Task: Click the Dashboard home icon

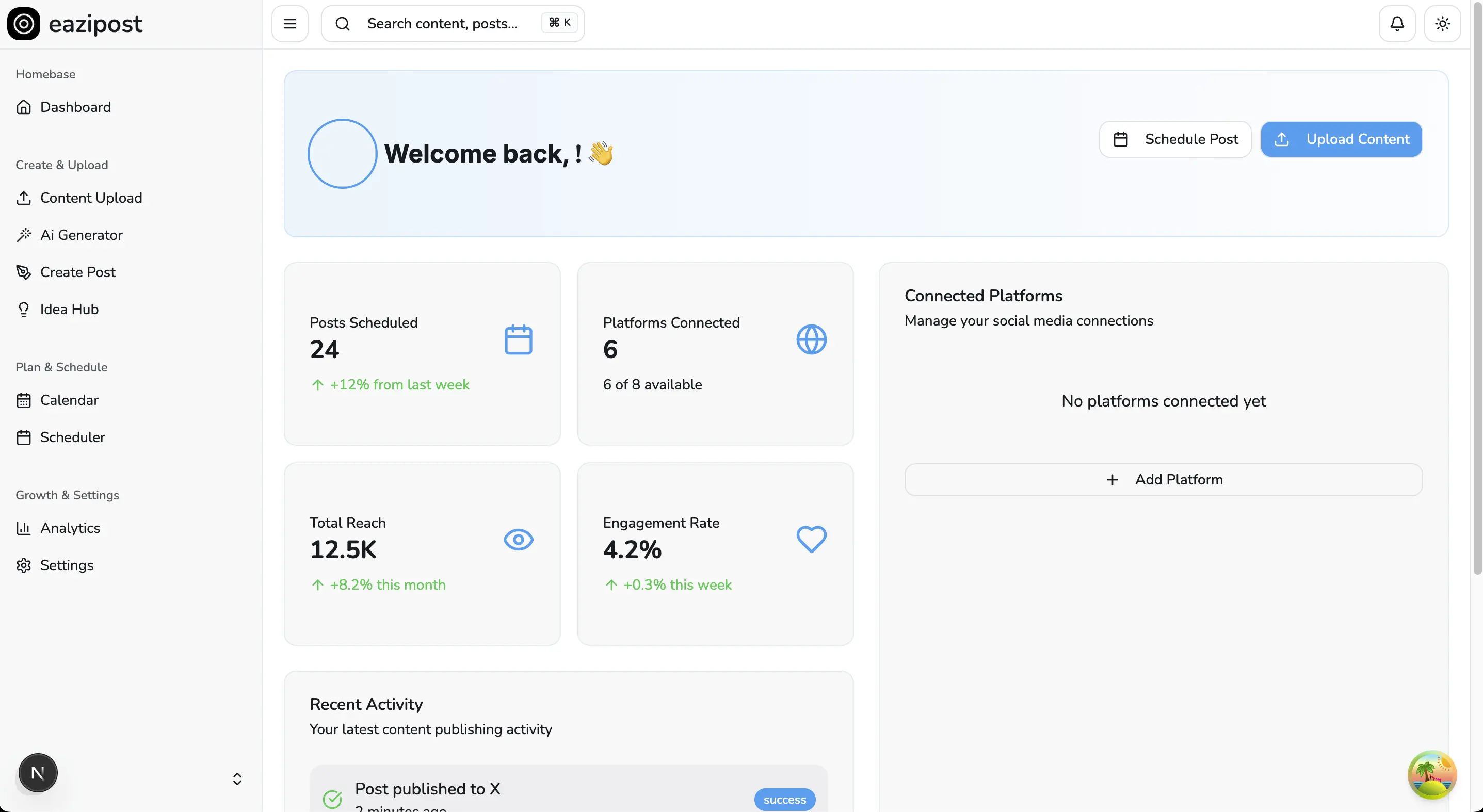Action: [24, 107]
